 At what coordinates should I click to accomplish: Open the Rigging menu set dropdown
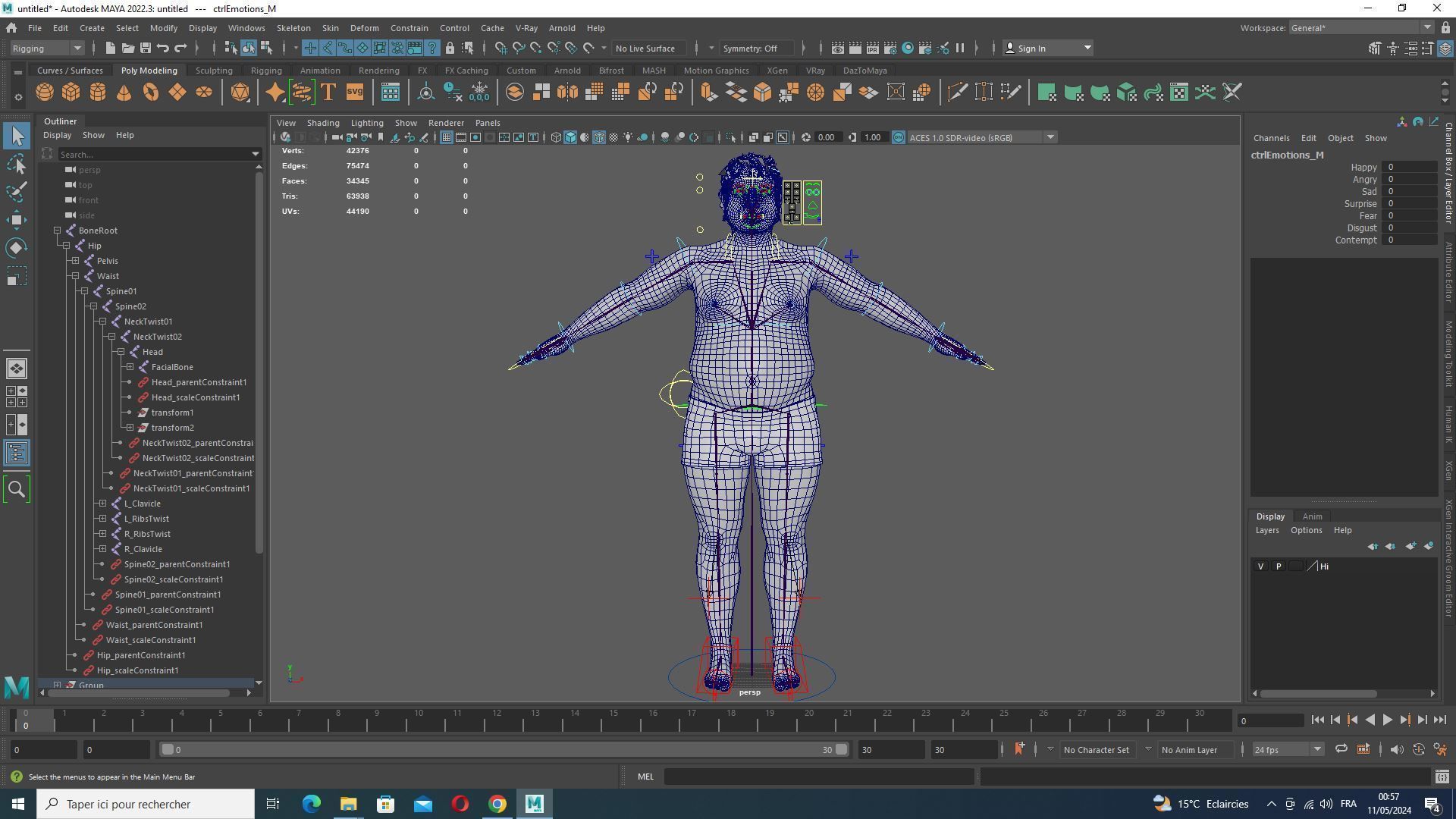pyautogui.click(x=46, y=48)
